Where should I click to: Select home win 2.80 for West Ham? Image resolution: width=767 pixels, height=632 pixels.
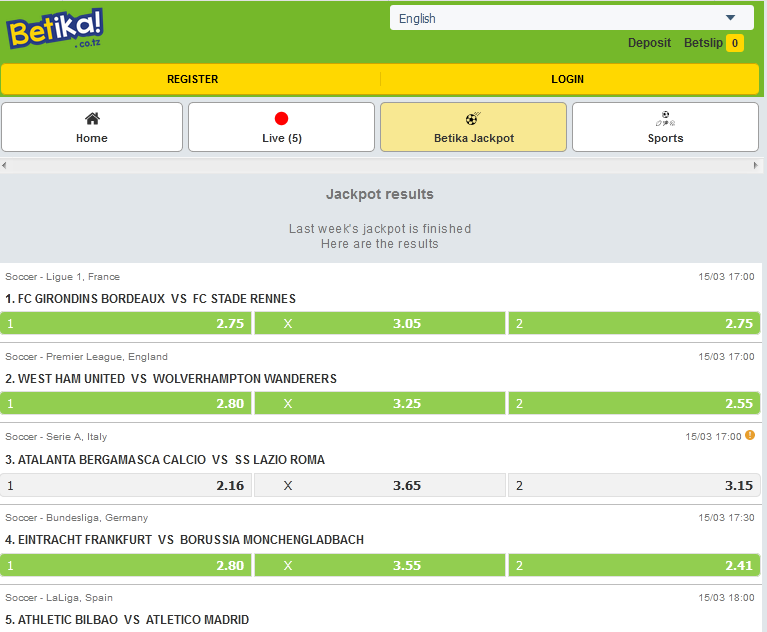point(126,404)
